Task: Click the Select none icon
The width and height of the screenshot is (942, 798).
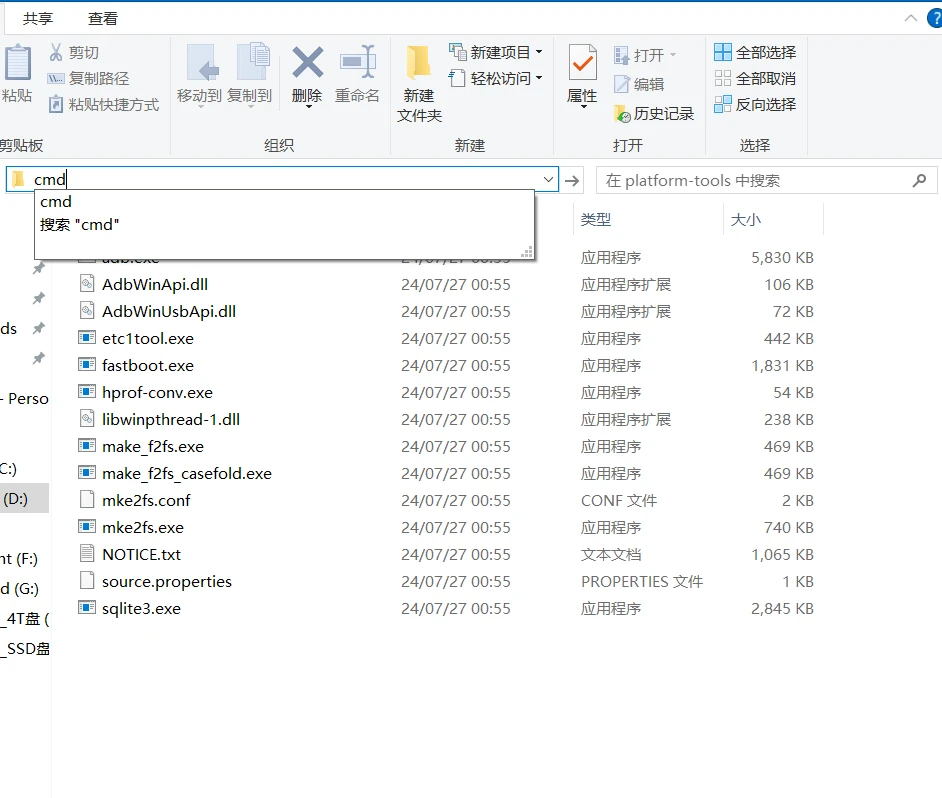Action: [723, 78]
